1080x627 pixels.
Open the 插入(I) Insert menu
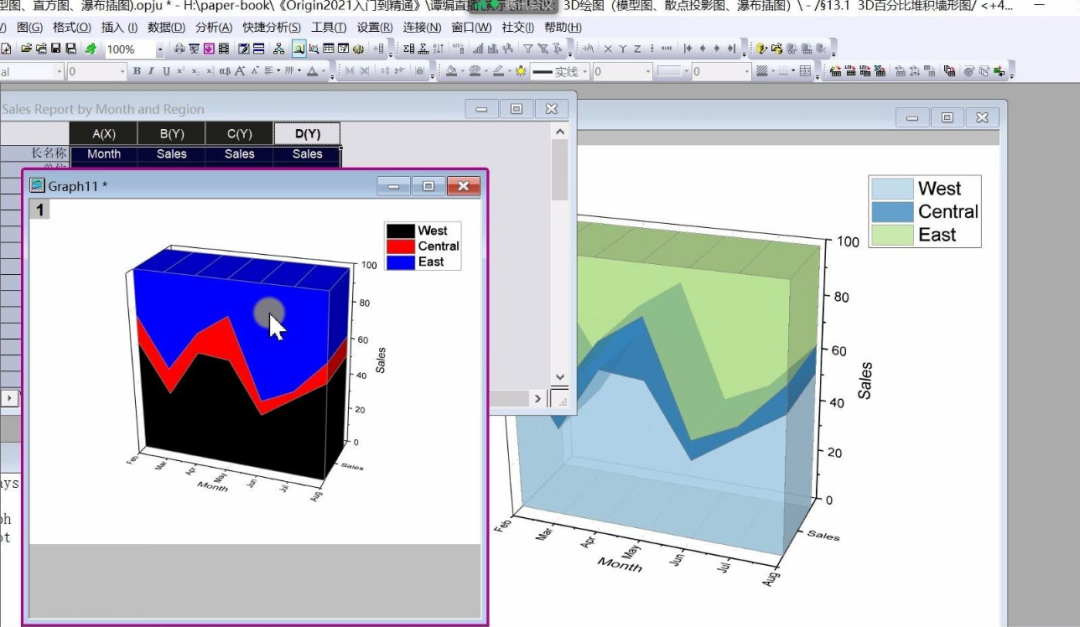tap(119, 28)
